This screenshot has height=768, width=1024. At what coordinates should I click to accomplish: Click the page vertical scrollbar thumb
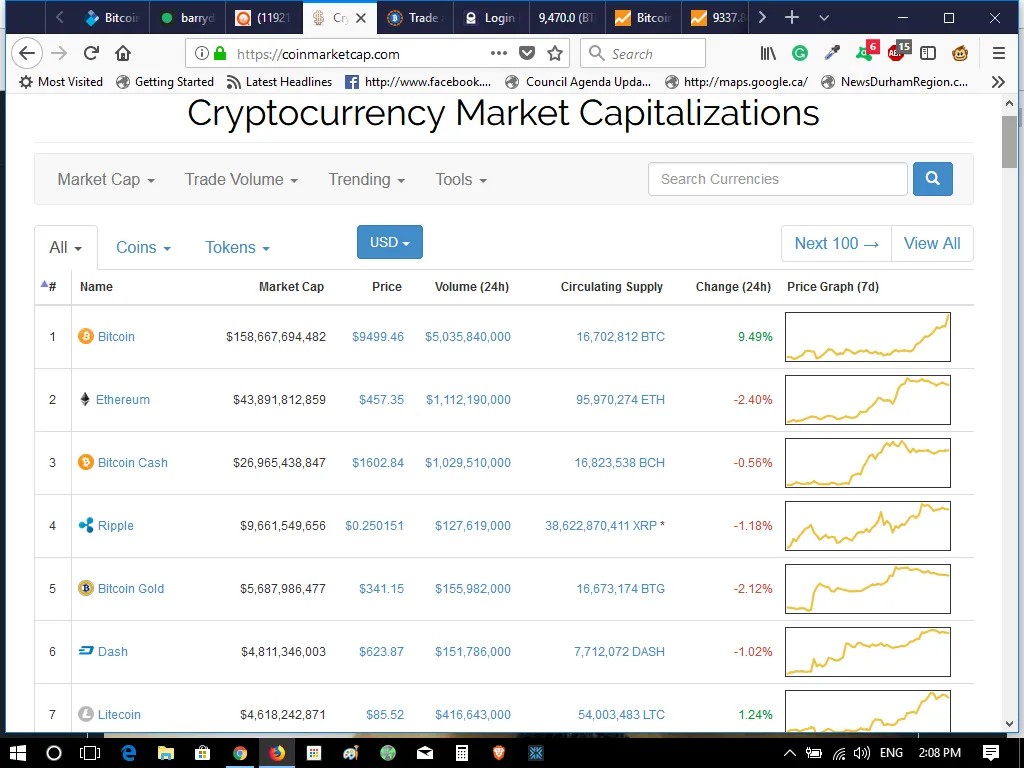tap(1009, 143)
